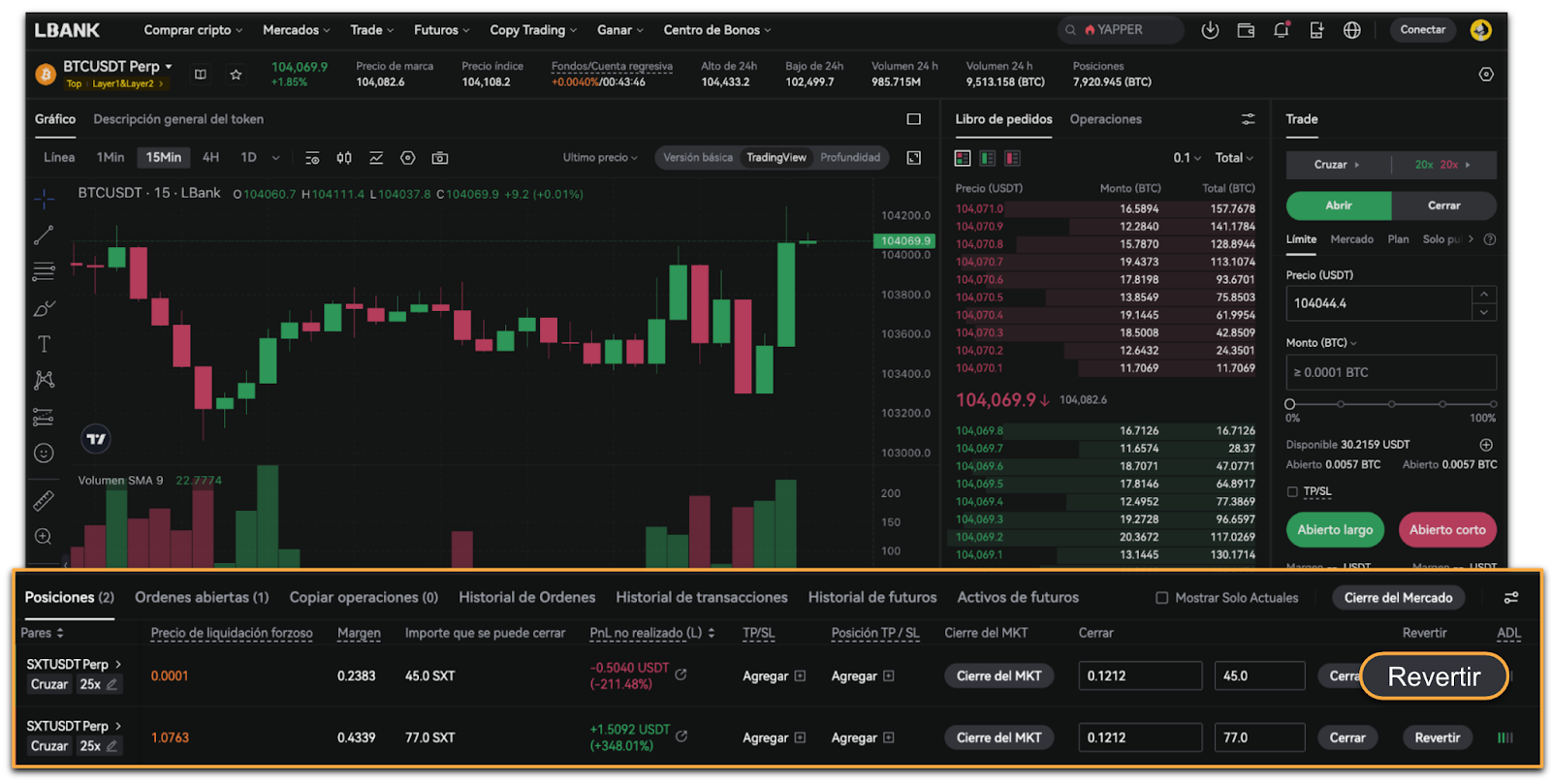Take a chart screenshot with camera icon
1551x784 pixels.
point(440,158)
